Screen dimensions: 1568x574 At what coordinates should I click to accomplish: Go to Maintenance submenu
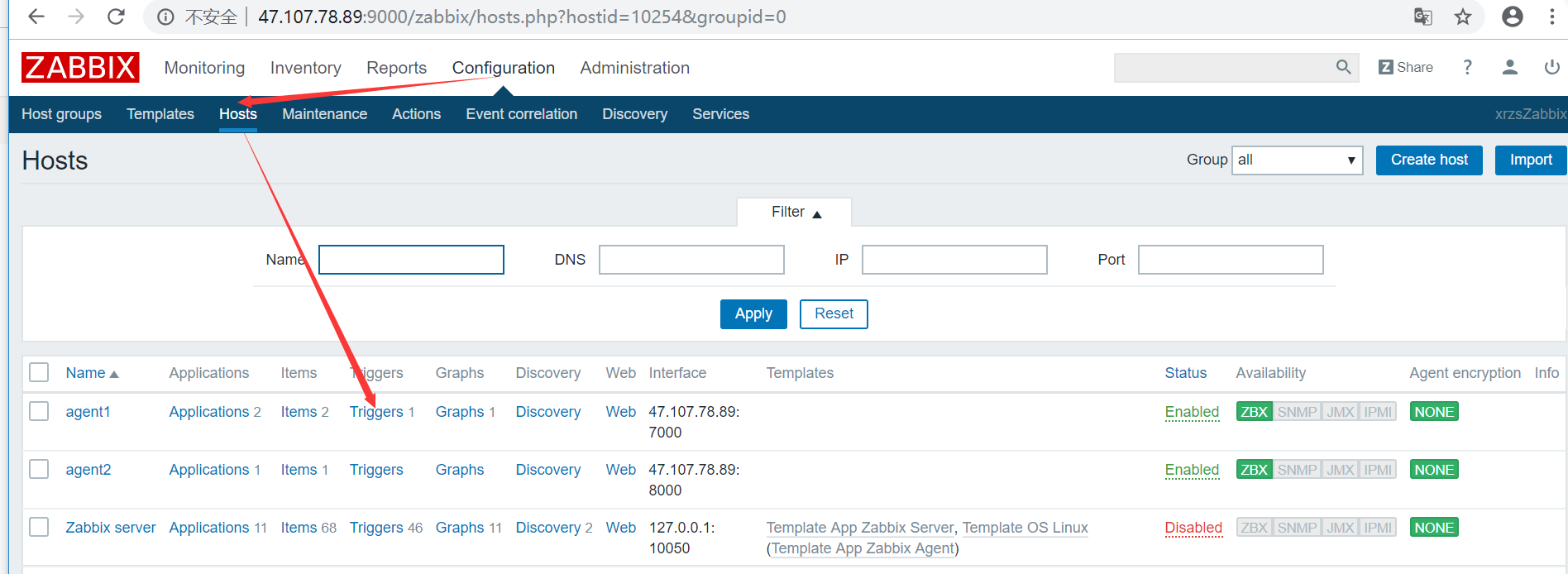[324, 114]
